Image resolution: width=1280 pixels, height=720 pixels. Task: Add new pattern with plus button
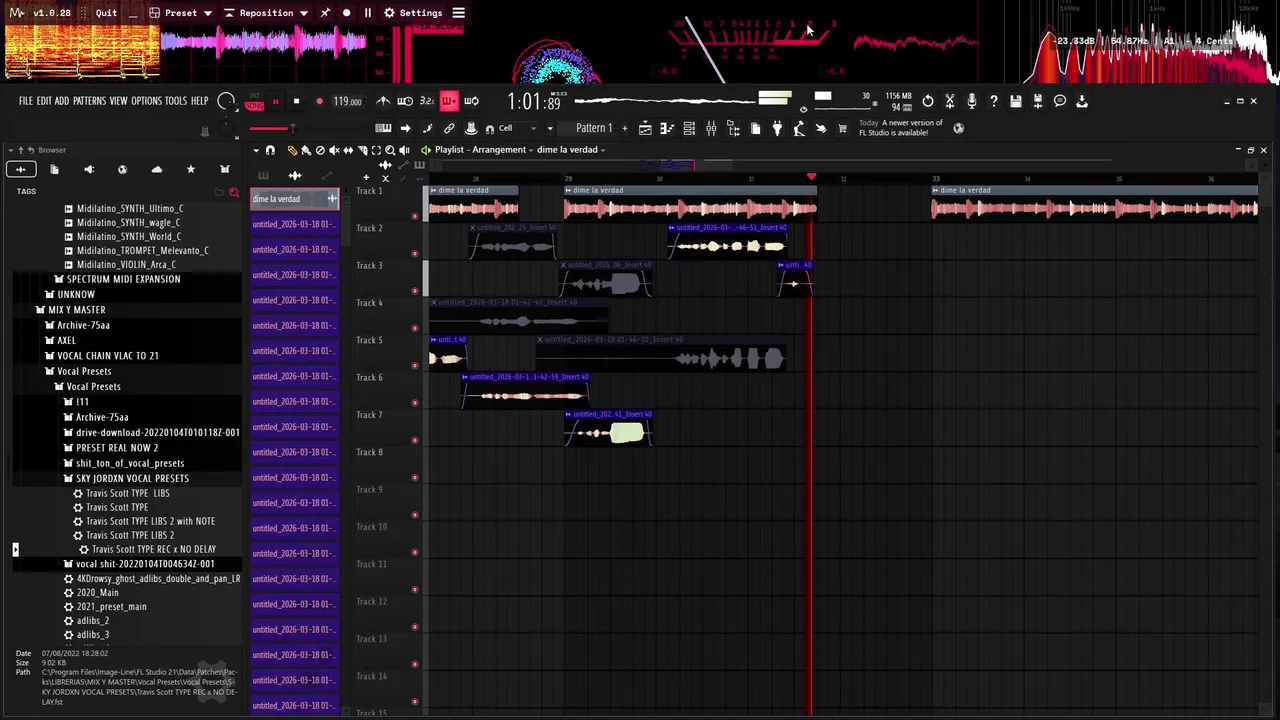(x=625, y=128)
